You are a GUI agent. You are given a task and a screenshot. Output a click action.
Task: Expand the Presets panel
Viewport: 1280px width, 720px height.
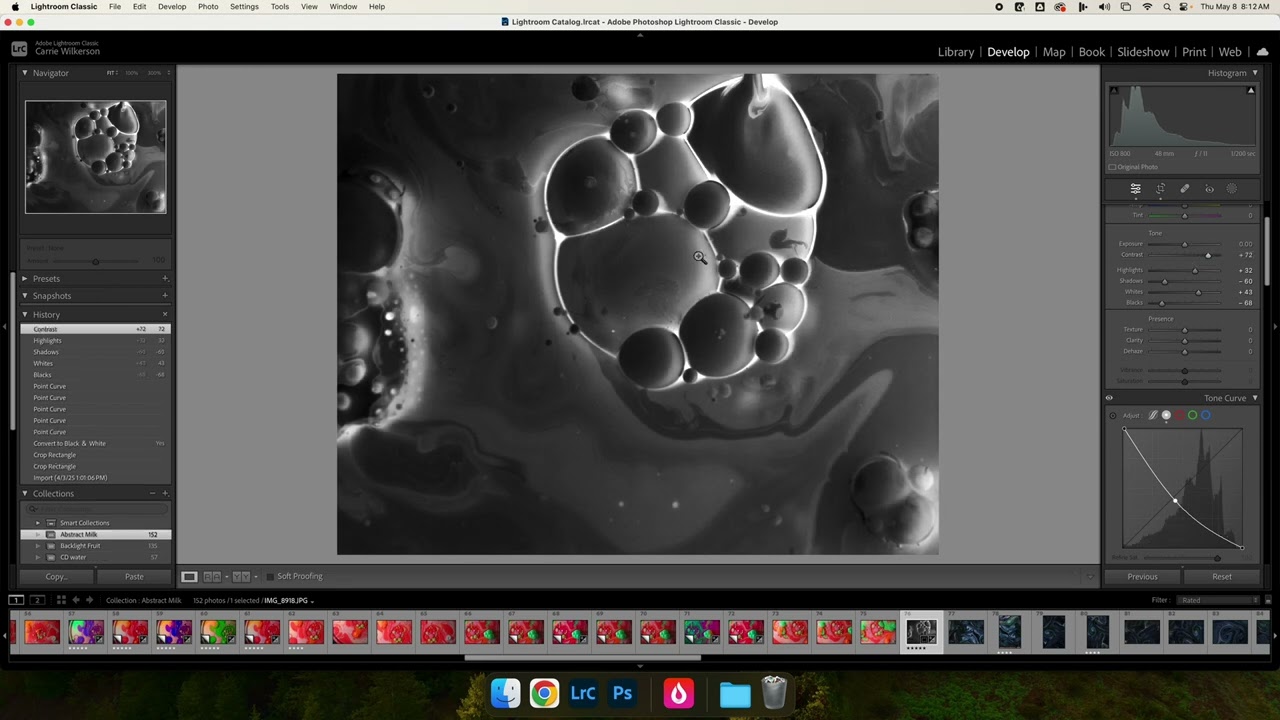[25, 279]
